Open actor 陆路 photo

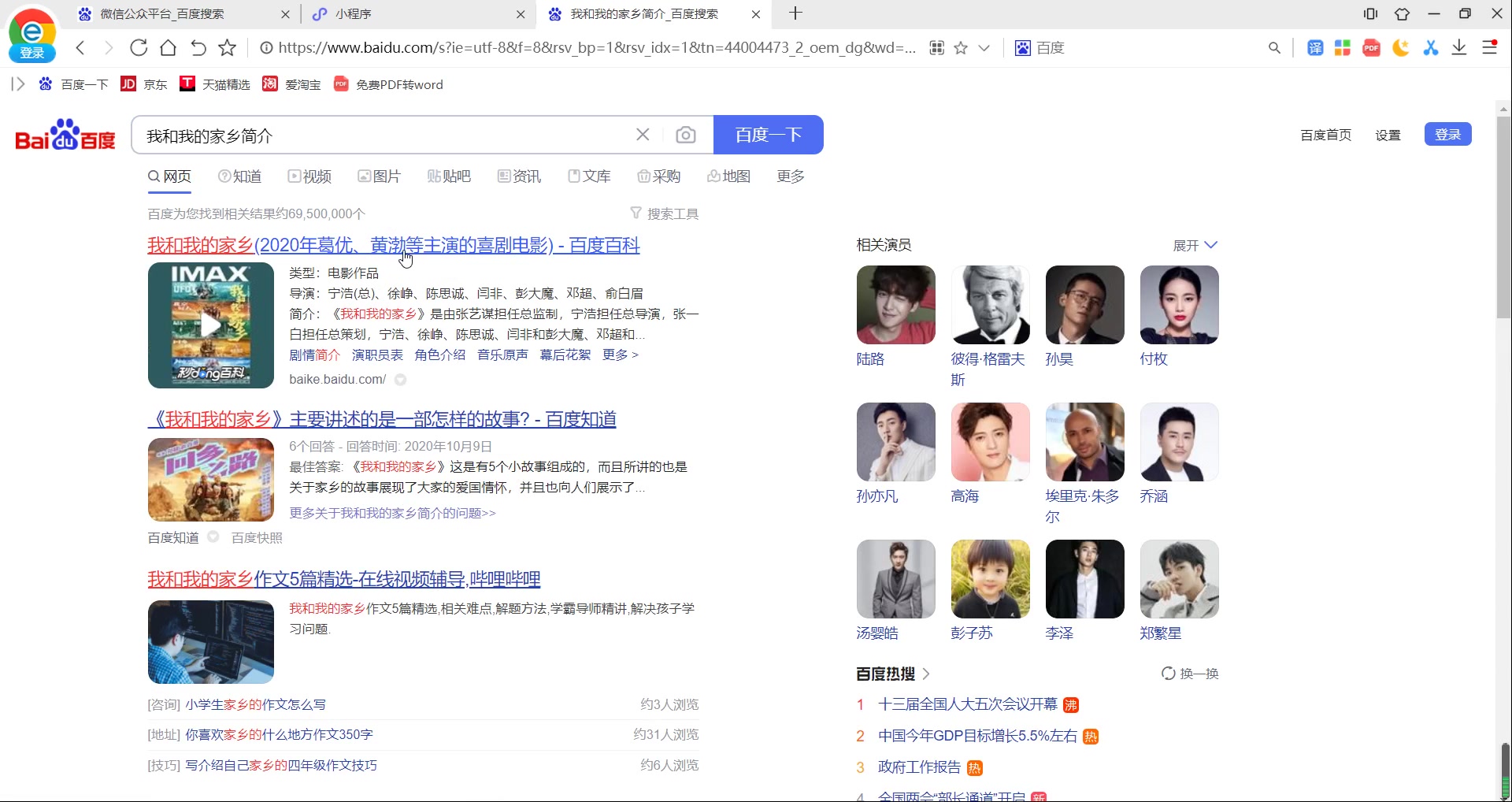[x=895, y=305]
